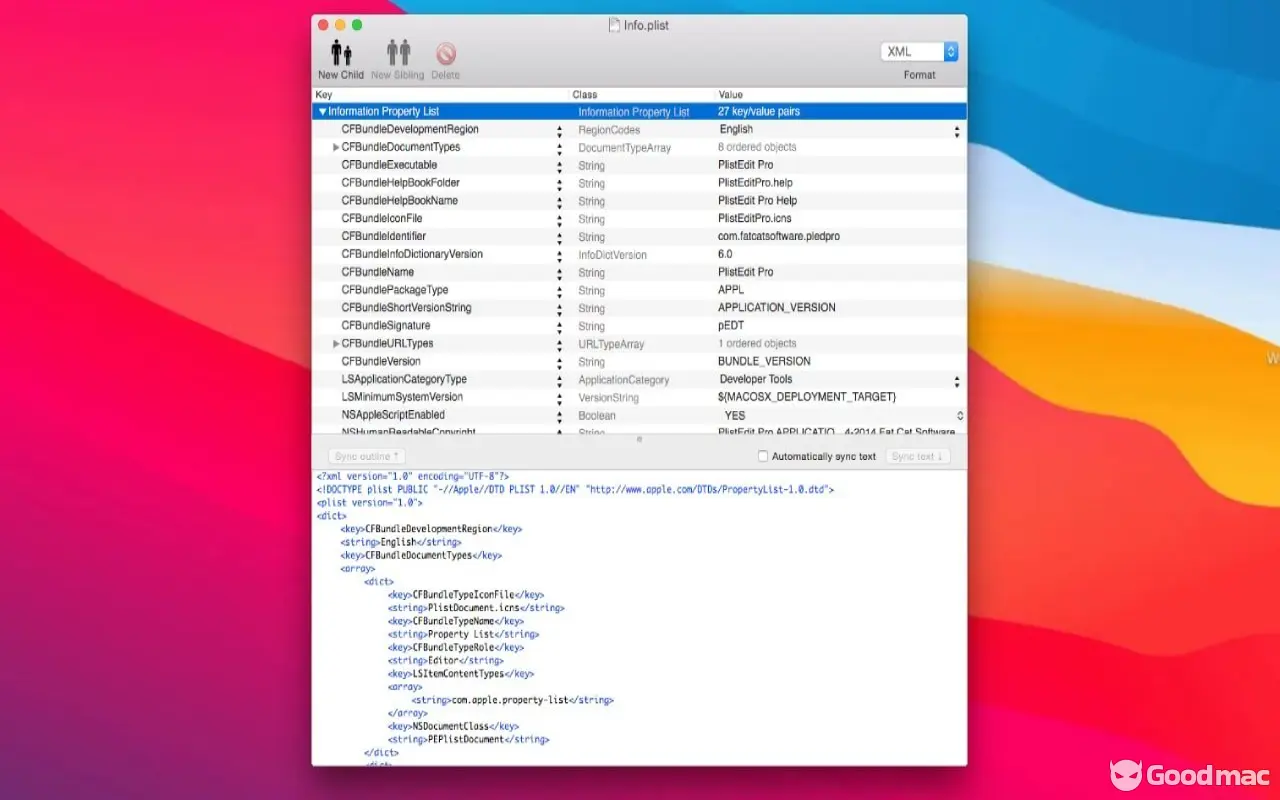This screenshot has height=800, width=1280.
Task: Open the English region value dropdown
Action: click(x=956, y=131)
